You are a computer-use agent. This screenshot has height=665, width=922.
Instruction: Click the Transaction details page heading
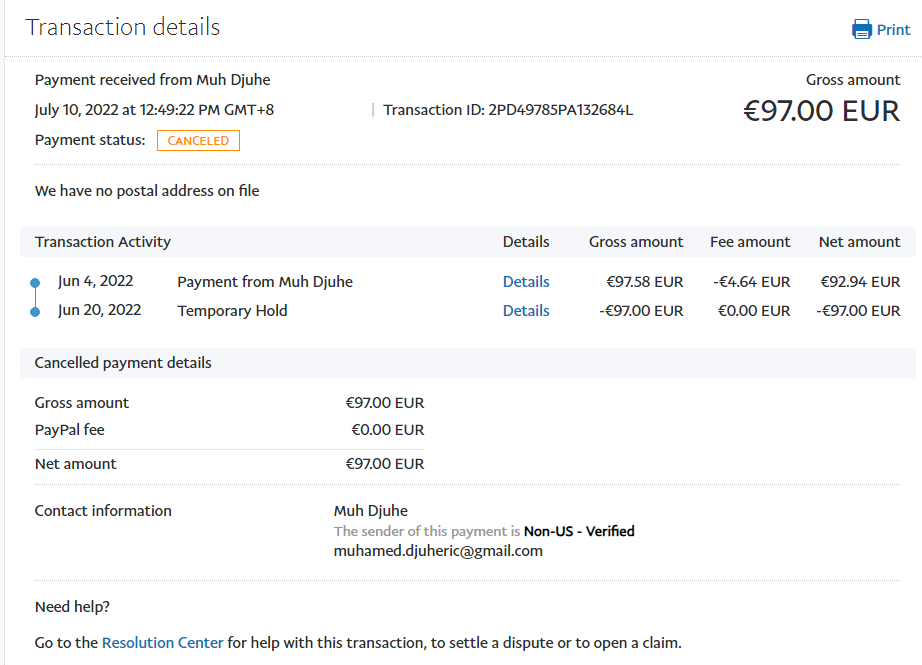point(123,27)
